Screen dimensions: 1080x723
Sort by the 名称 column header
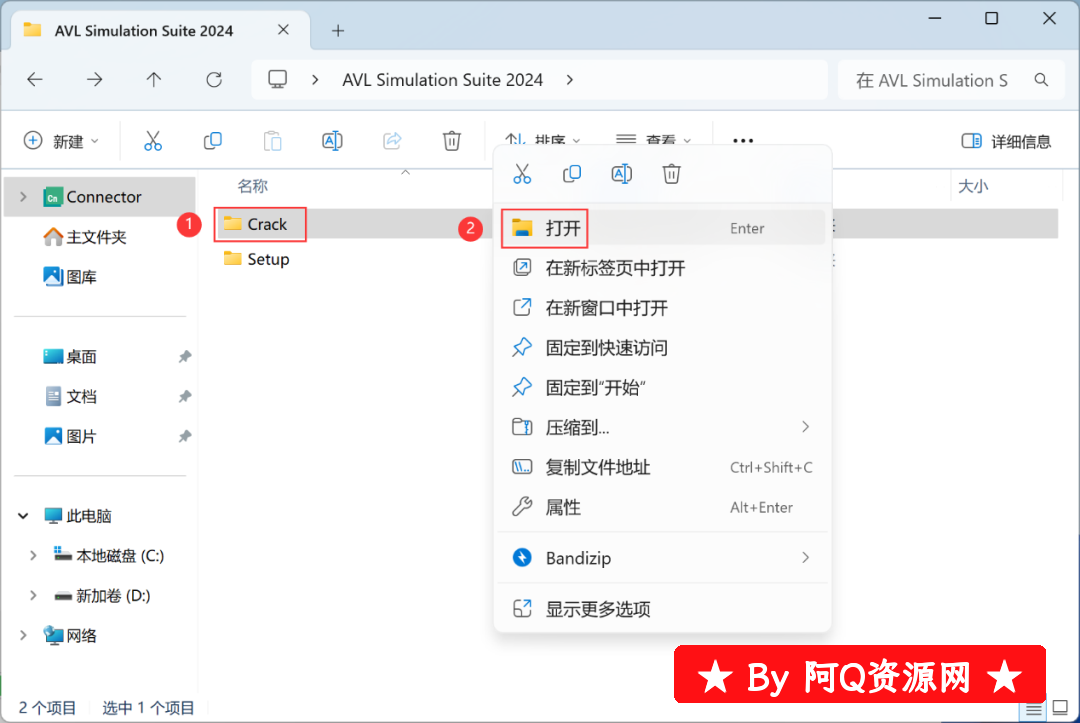(x=253, y=186)
